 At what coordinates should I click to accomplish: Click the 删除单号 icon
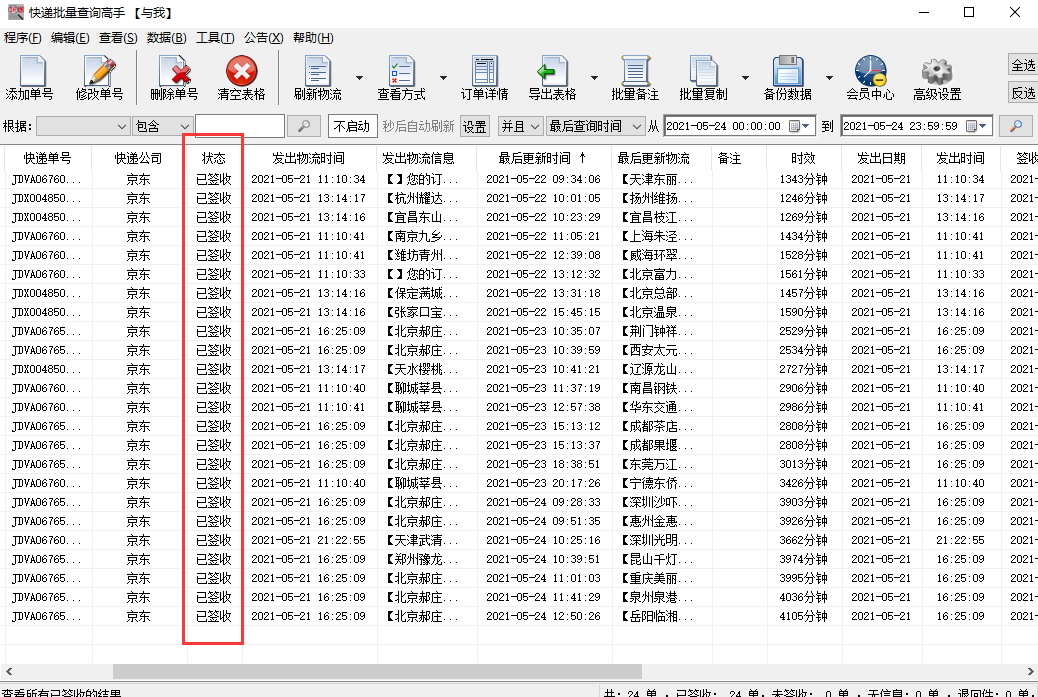tap(176, 77)
